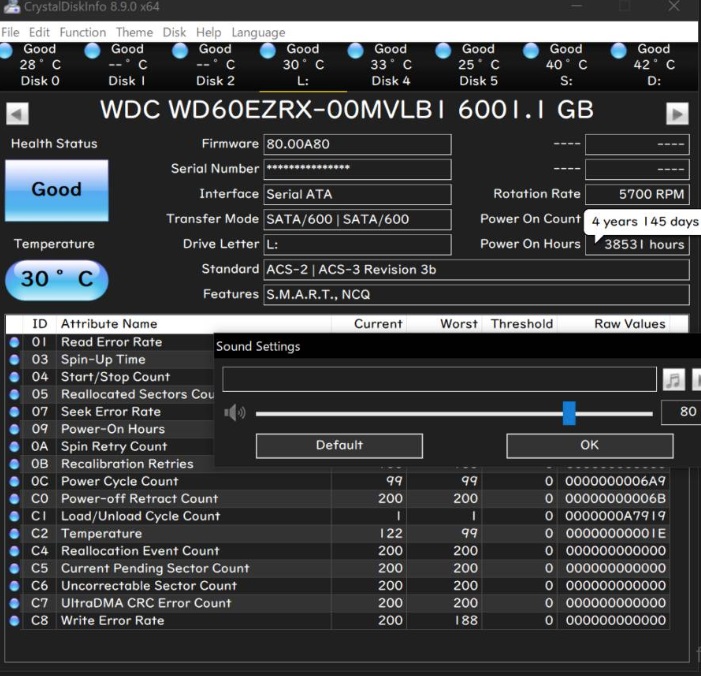Open the Disk menu
The height and width of the screenshot is (676, 701).
(174, 32)
